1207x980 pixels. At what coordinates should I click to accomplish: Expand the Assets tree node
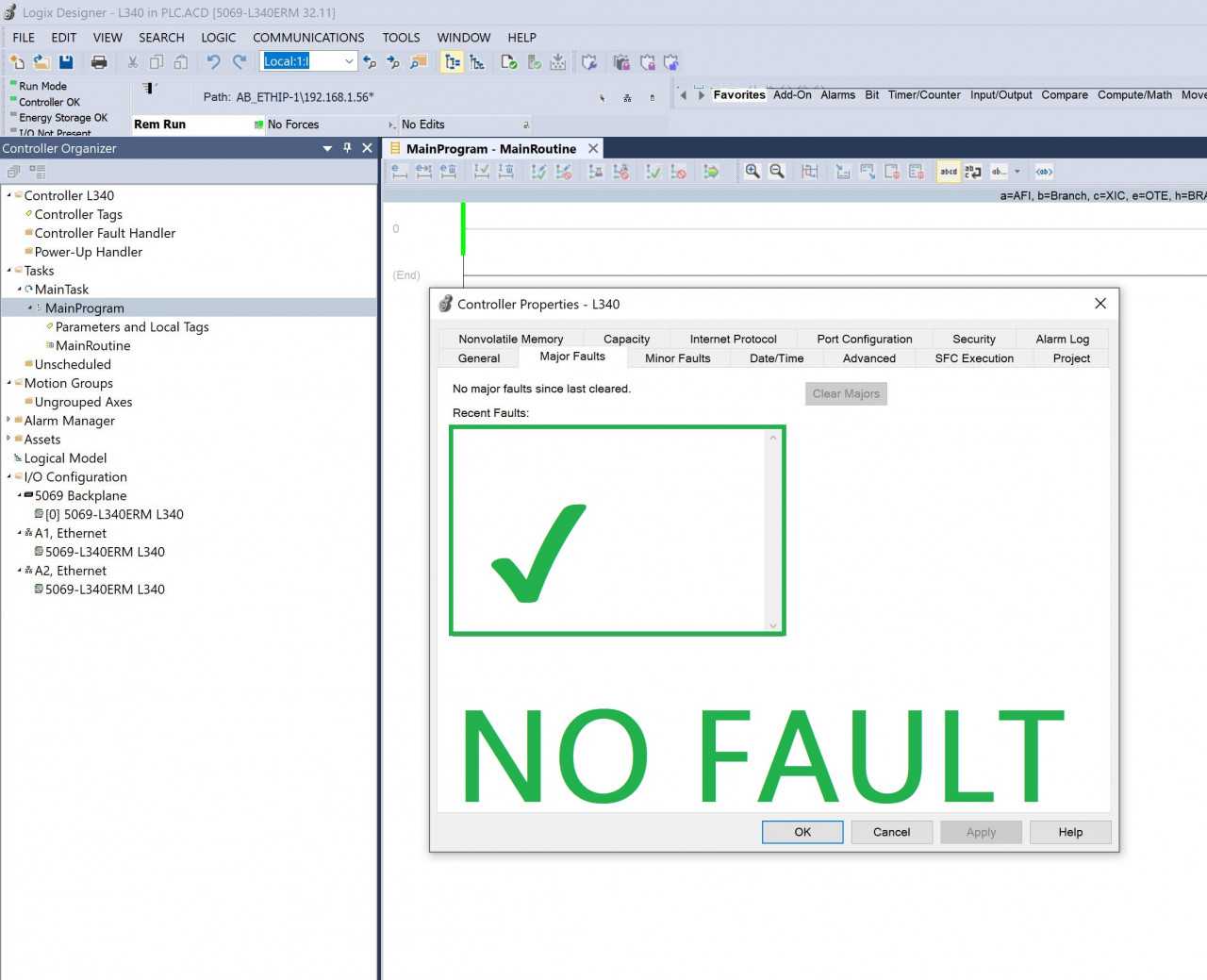click(8, 439)
